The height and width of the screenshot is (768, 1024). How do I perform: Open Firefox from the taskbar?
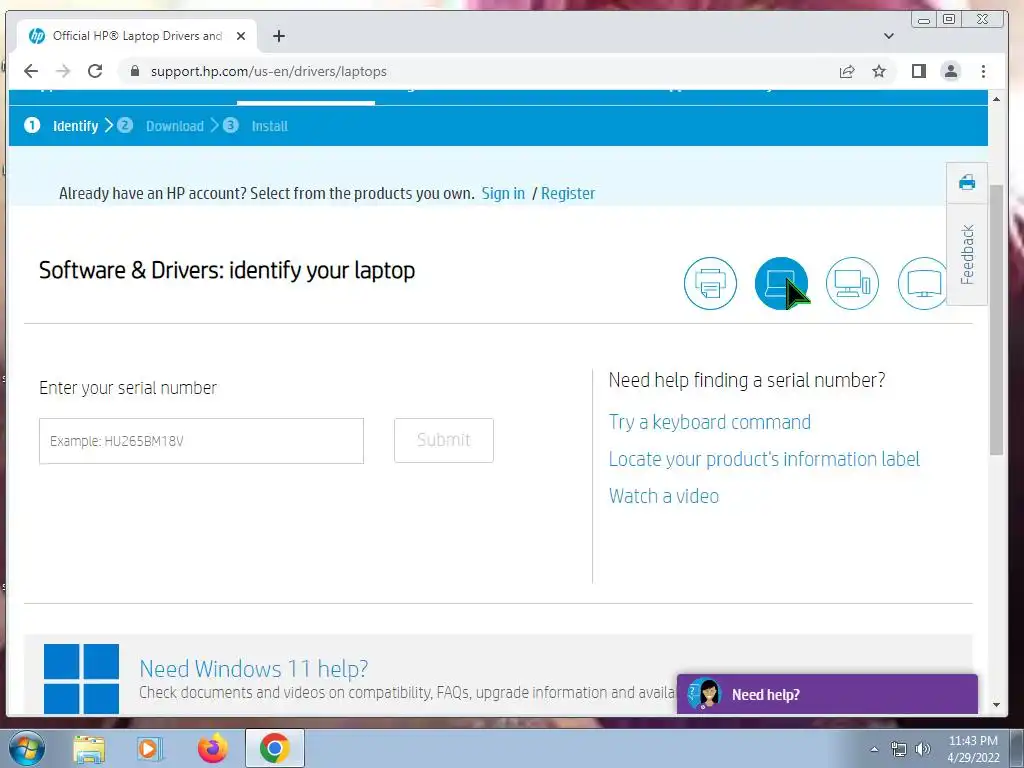point(212,748)
